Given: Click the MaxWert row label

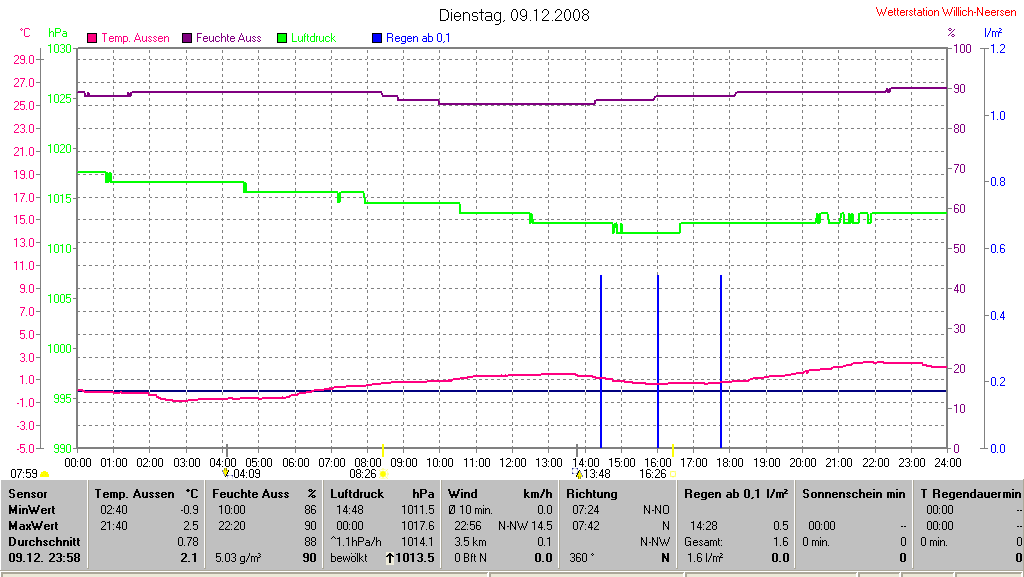Looking at the screenshot, I should (x=33, y=525).
